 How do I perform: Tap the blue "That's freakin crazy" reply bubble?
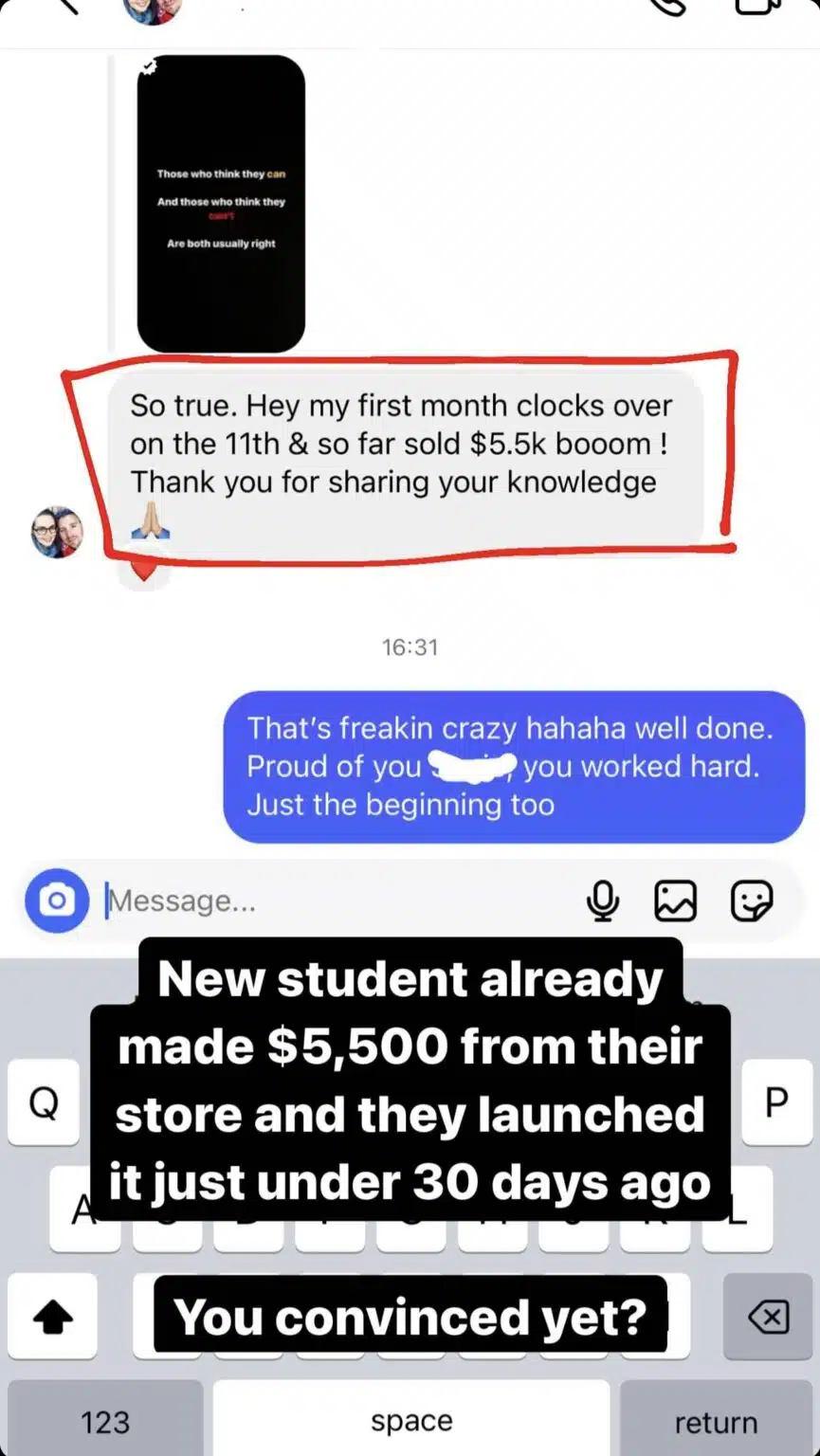click(x=514, y=766)
